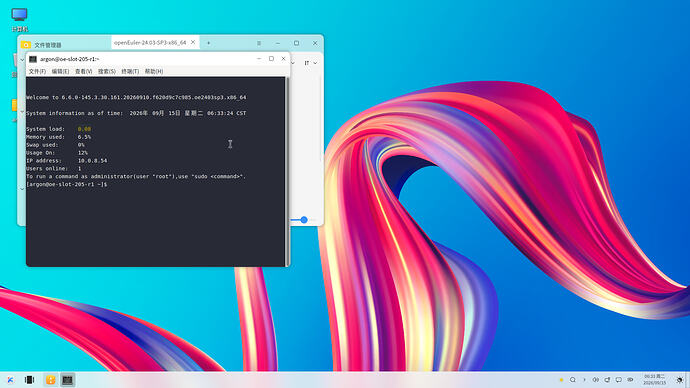690x388 pixels.
Task: Open the 编辑(E) menu in terminal
Action: click(x=60, y=71)
